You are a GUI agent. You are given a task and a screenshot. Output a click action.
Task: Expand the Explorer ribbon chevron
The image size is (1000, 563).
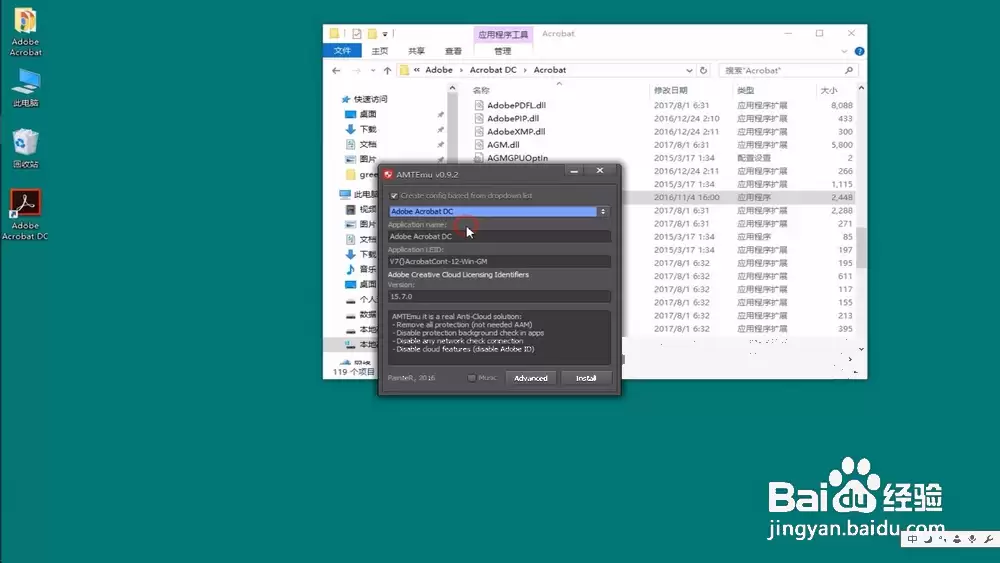pyautogui.click(x=844, y=51)
